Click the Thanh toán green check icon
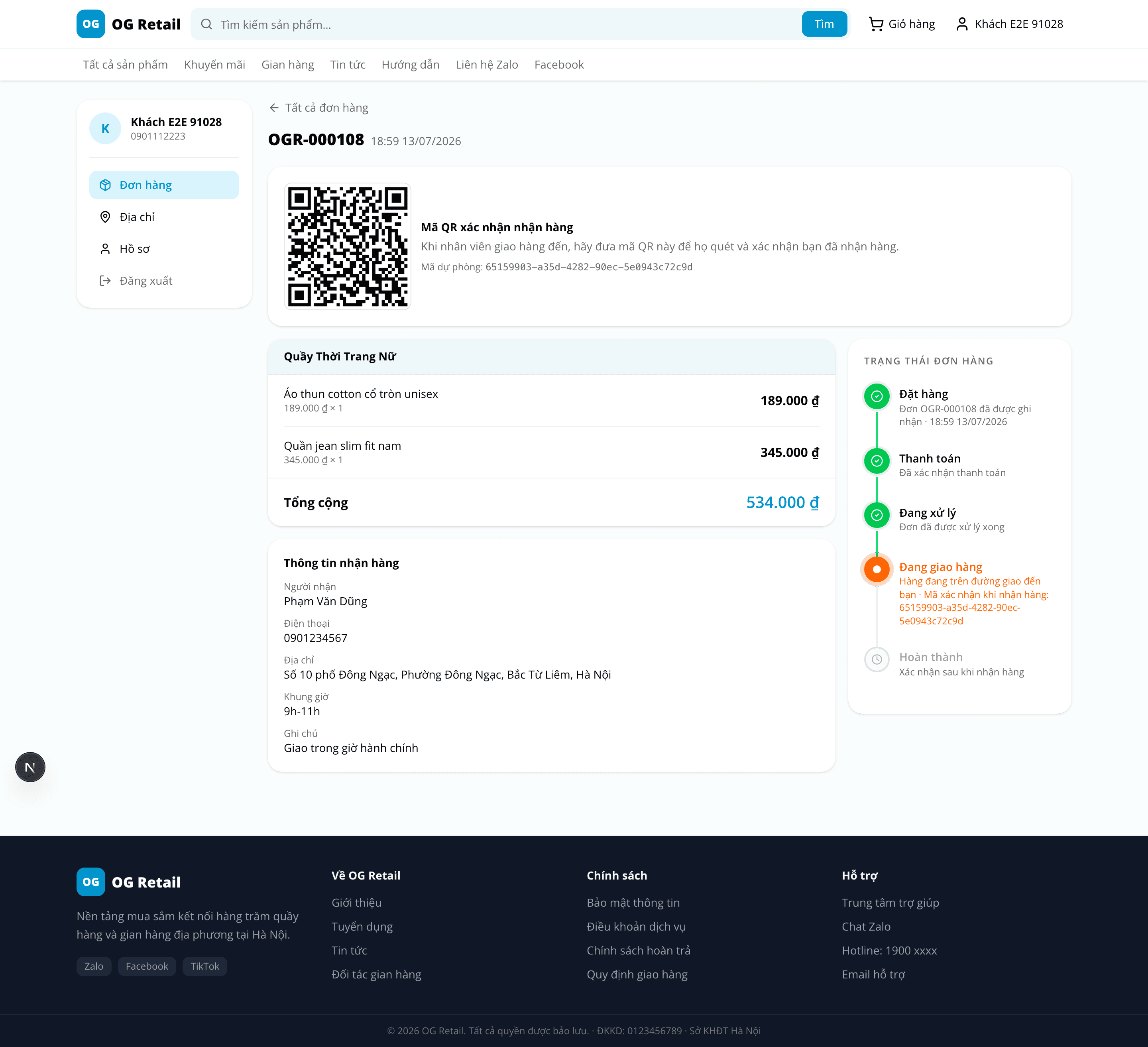 (x=877, y=461)
